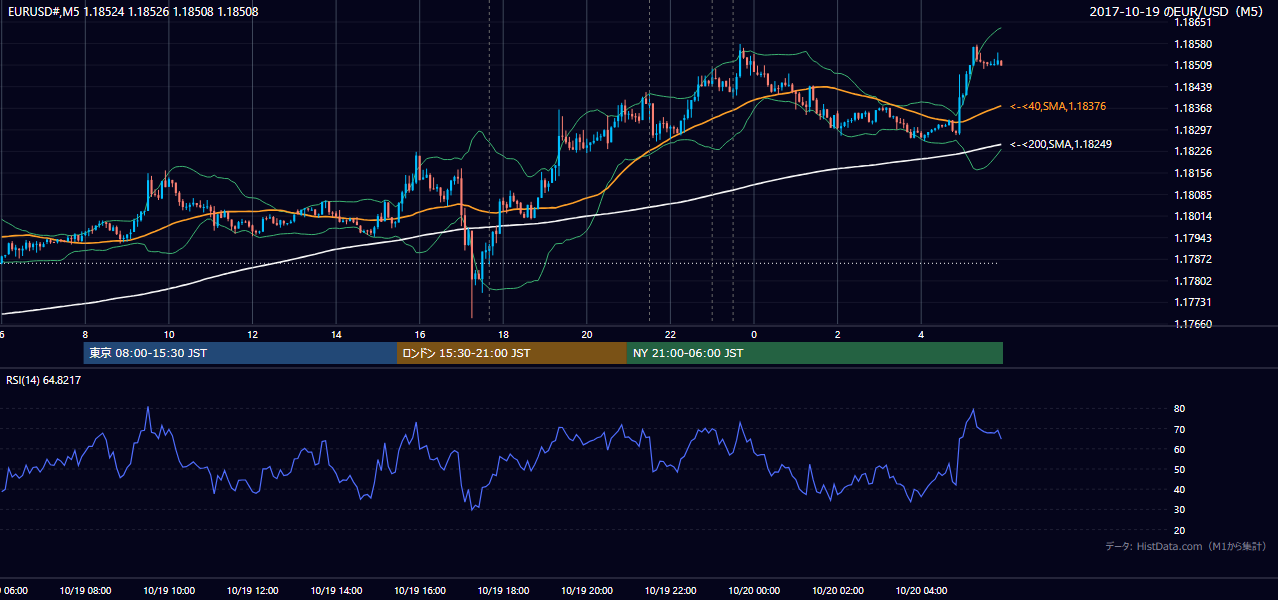Click the EURUSD#,M5 price header text

point(132,12)
